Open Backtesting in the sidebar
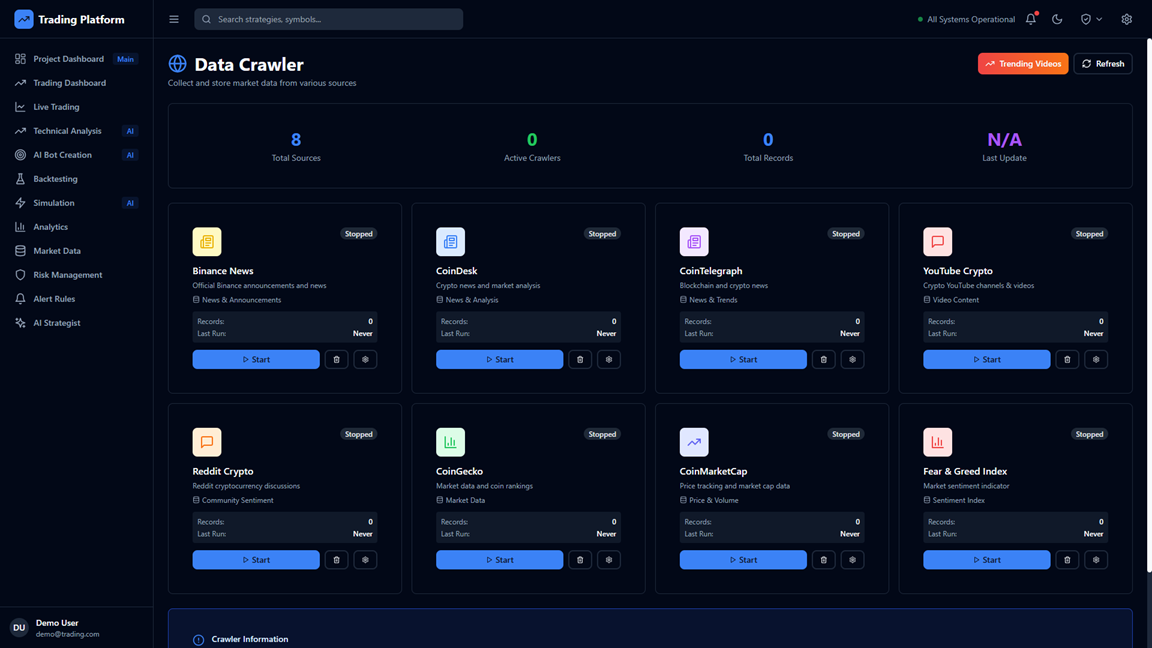1152x648 pixels. click(x=55, y=179)
